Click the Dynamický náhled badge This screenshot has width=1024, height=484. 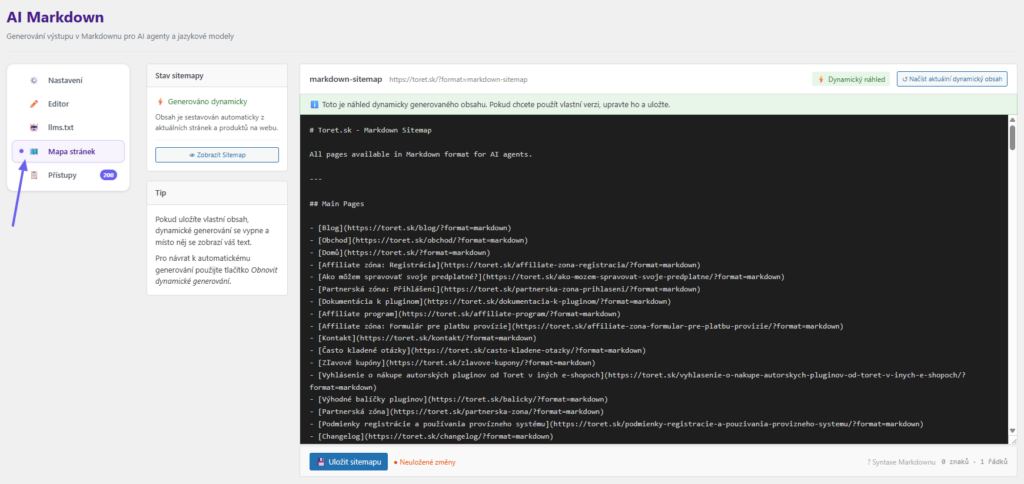[x=851, y=79]
